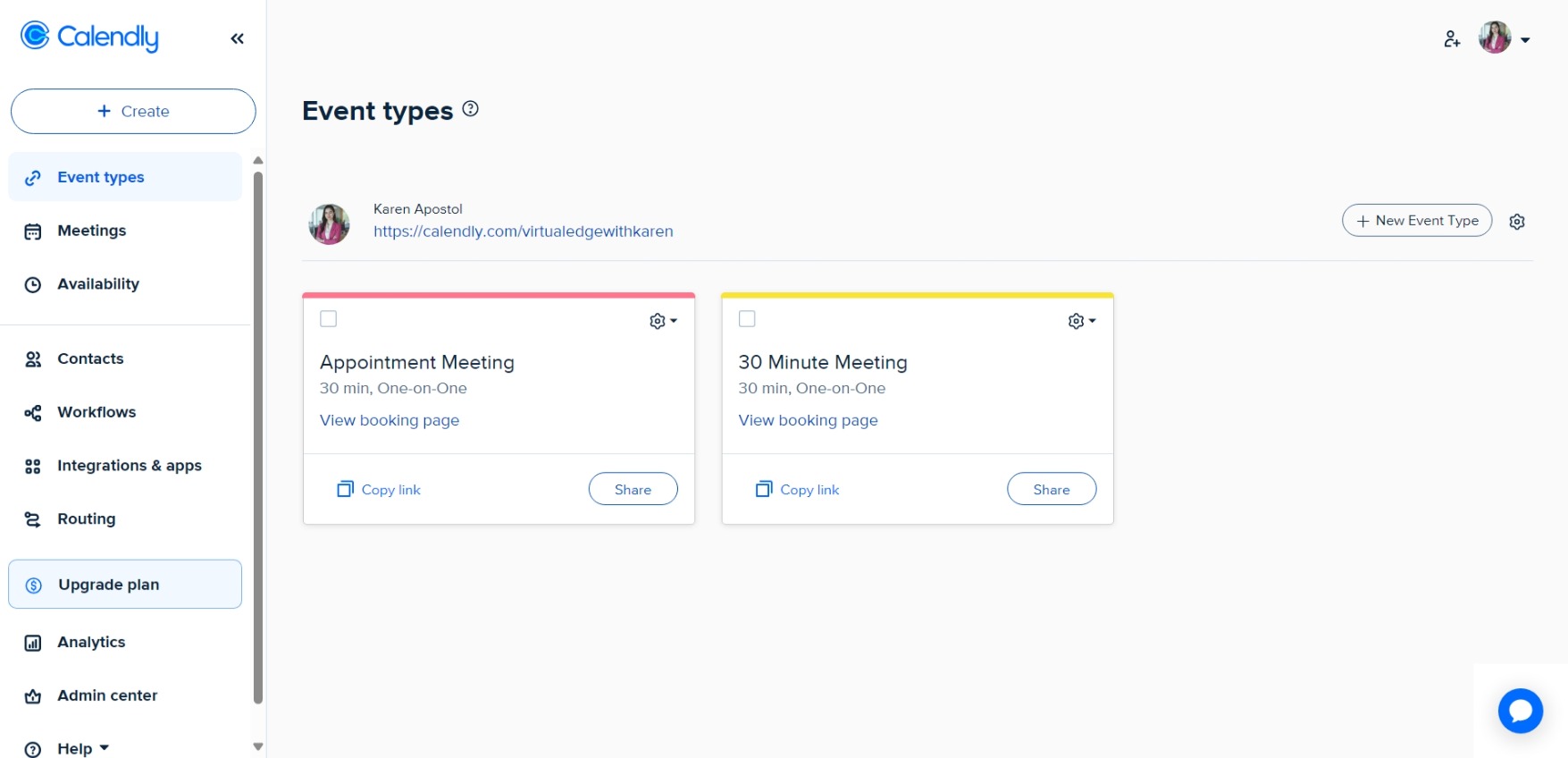Expand the Help menu in sidebar
Viewport: 1568px width, 758px height.
click(82, 748)
